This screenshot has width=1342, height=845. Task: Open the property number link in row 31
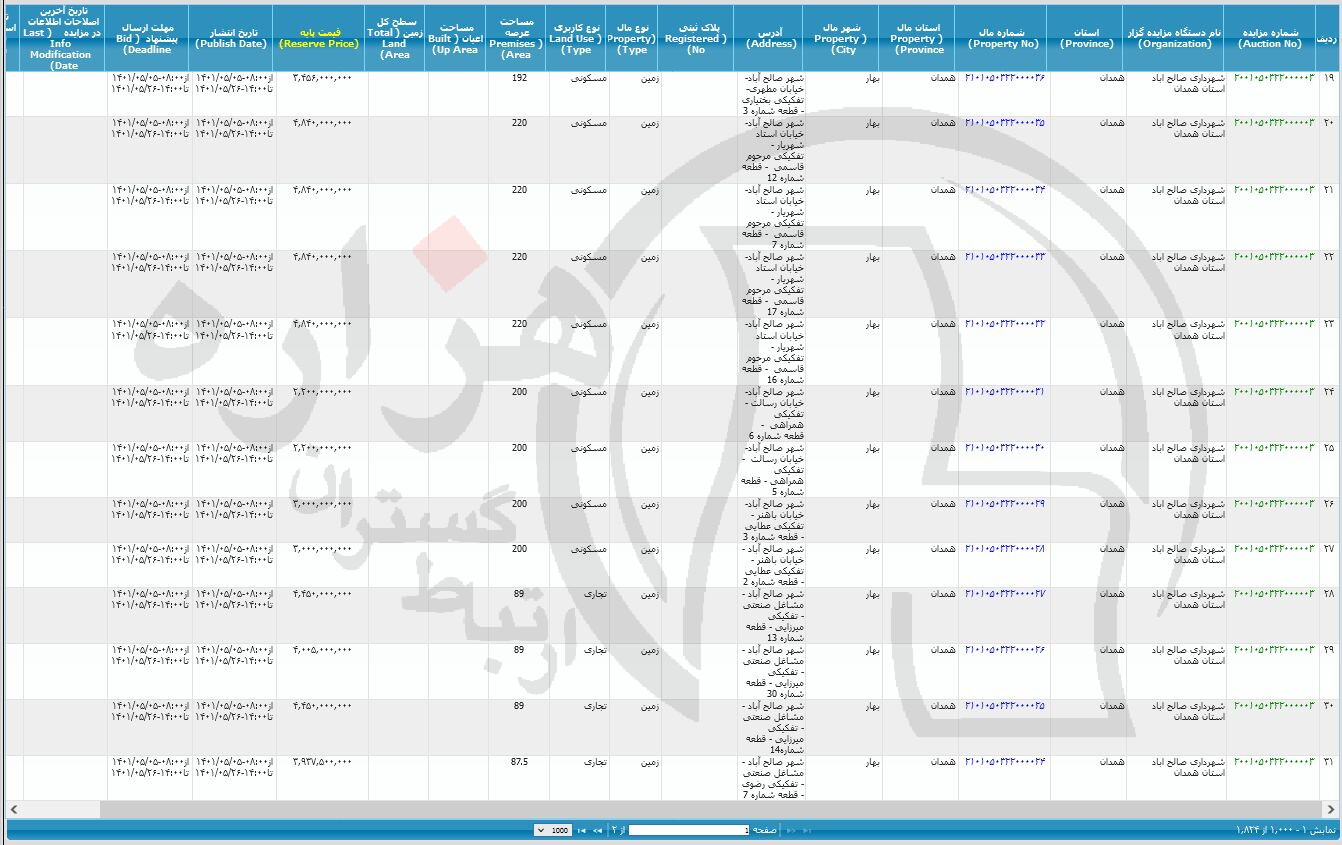coord(1004,761)
